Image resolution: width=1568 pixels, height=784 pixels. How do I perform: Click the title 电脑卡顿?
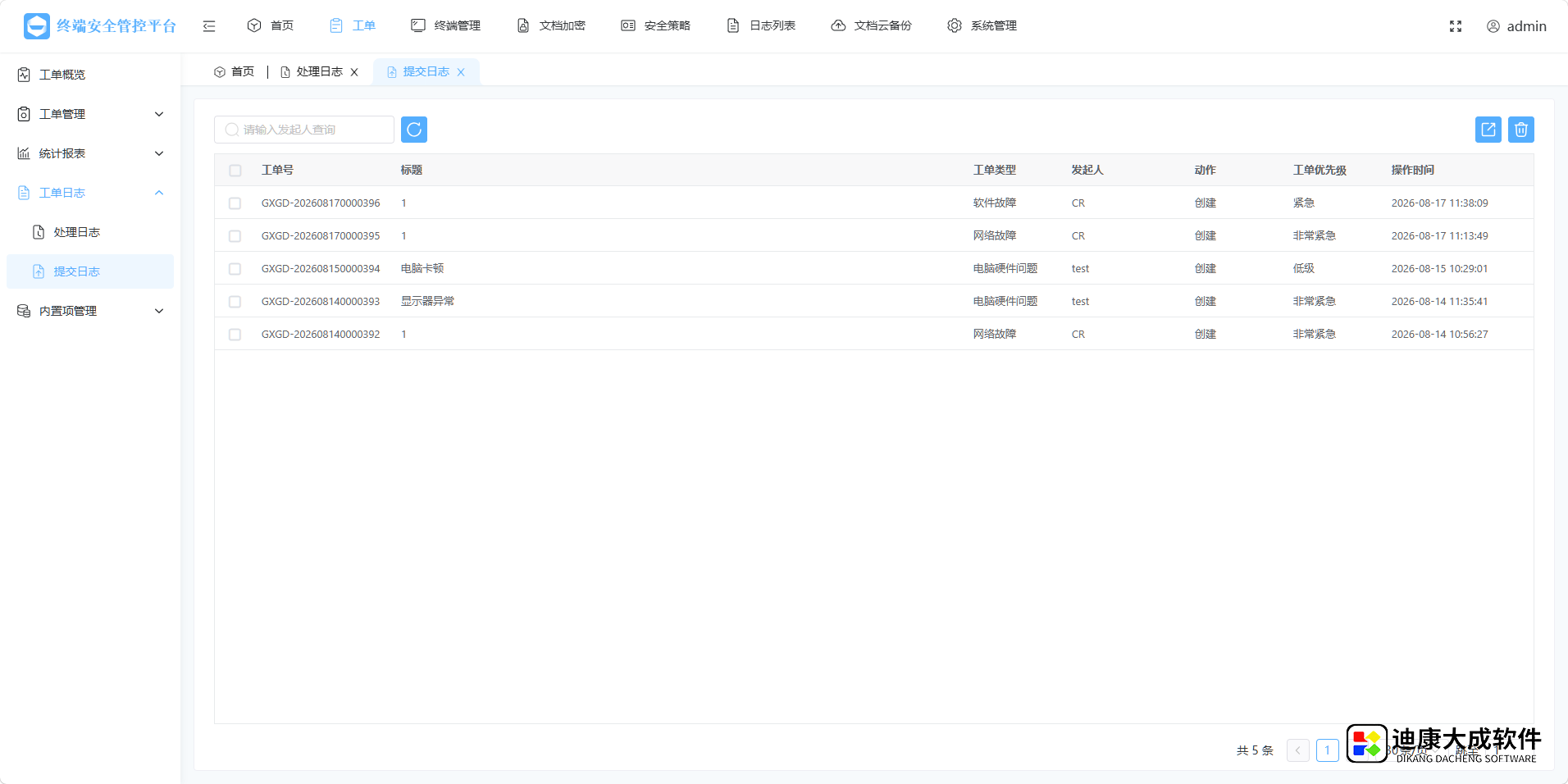[422, 268]
